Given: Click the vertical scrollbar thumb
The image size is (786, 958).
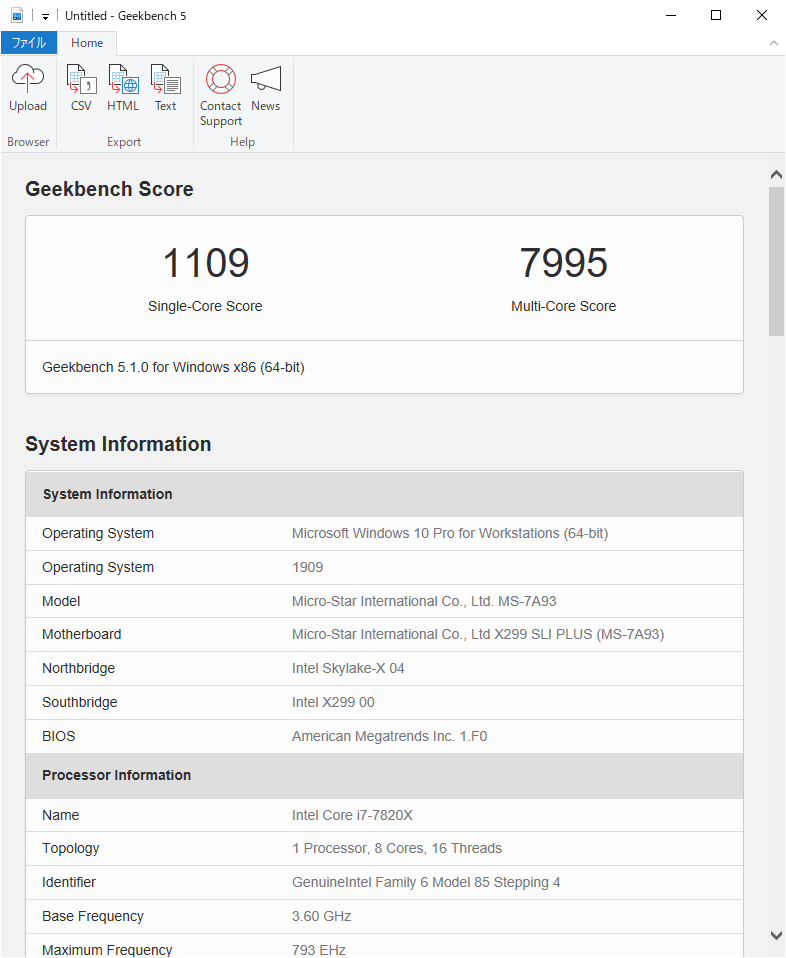Looking at the screenshot, I should click(776, 261).
